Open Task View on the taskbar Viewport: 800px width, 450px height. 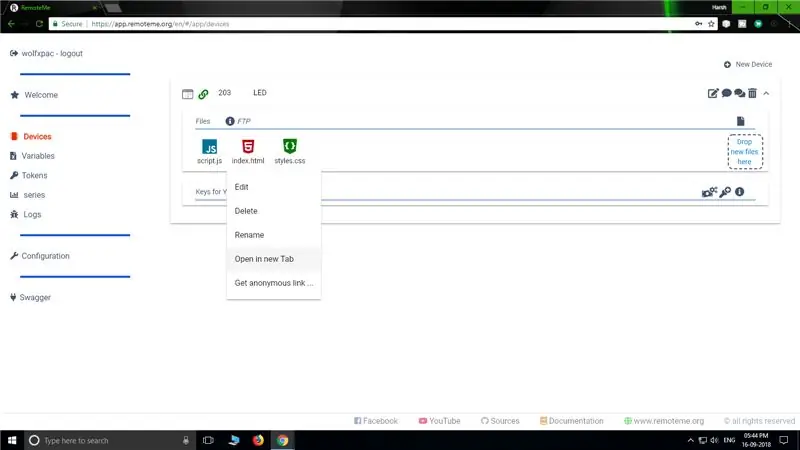tap(208, 440)
